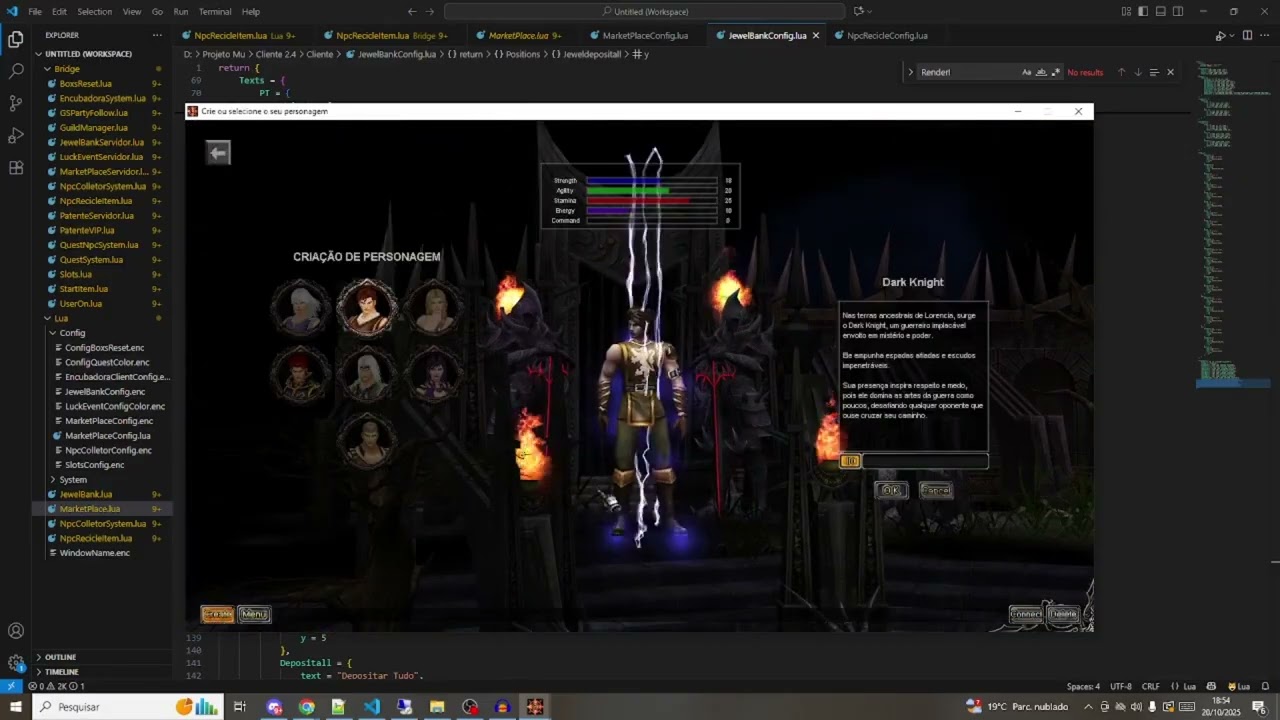Open QuestSystem.lua in explorer
The width and height of the screenshot is (1280, 720).
91,260
